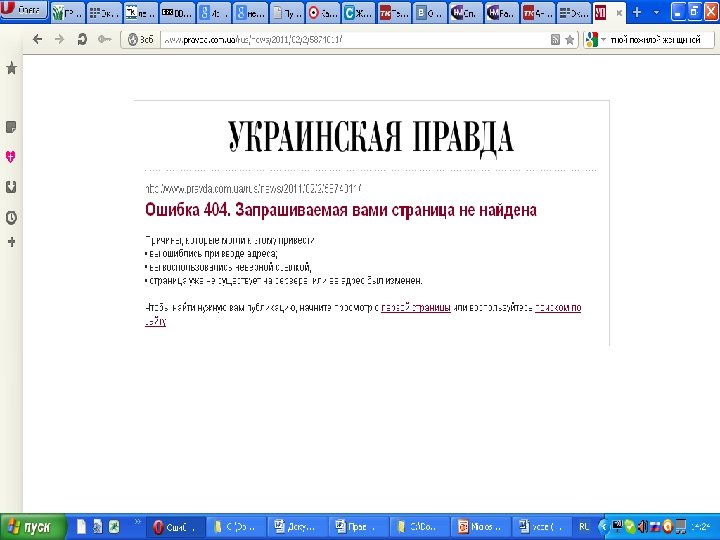
Task: Switch to the tab with red circle icon
Action: (323, 13)
